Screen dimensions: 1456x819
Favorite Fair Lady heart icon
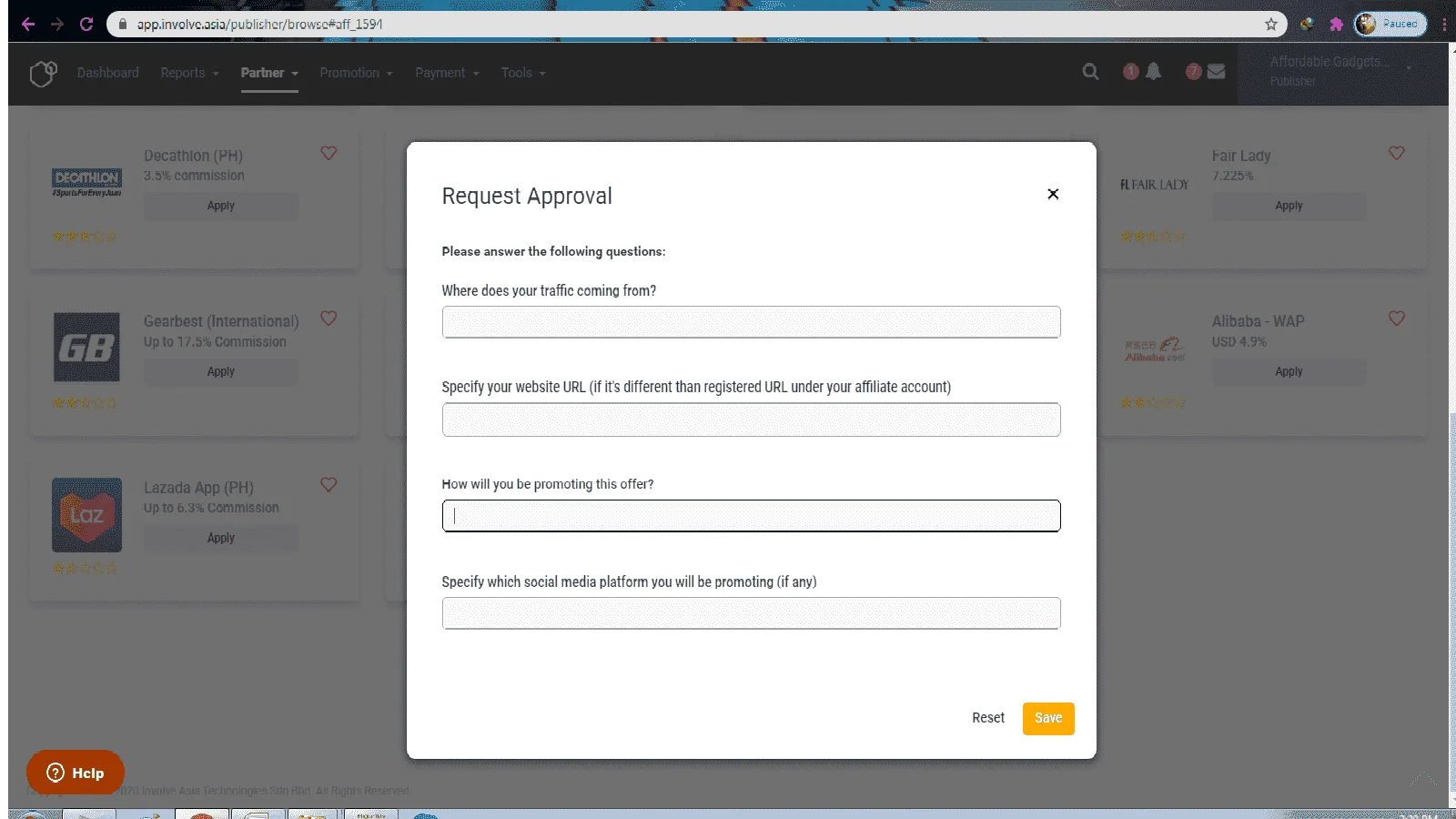coord(1397,153)
